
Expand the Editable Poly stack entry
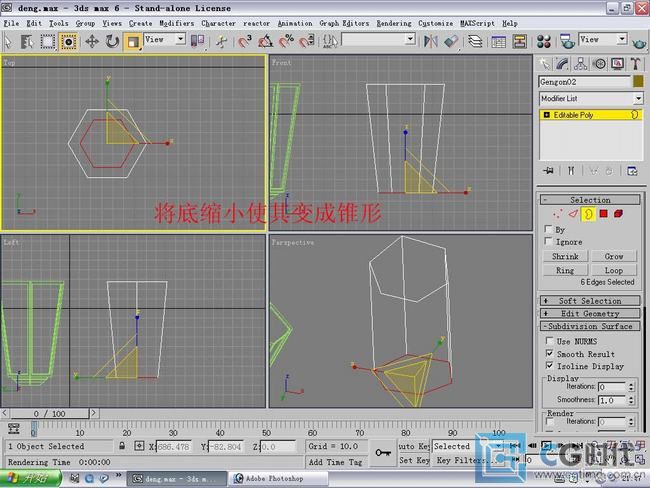[546, 115]
